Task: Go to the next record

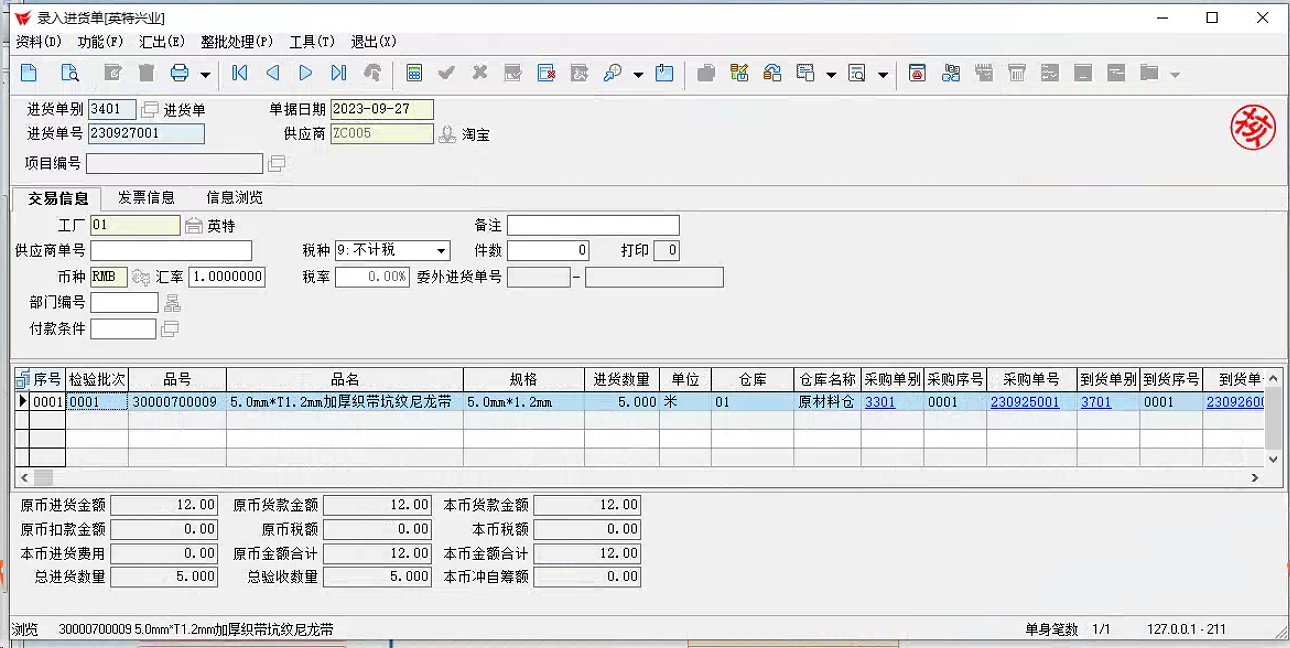Action: point(306,73)
